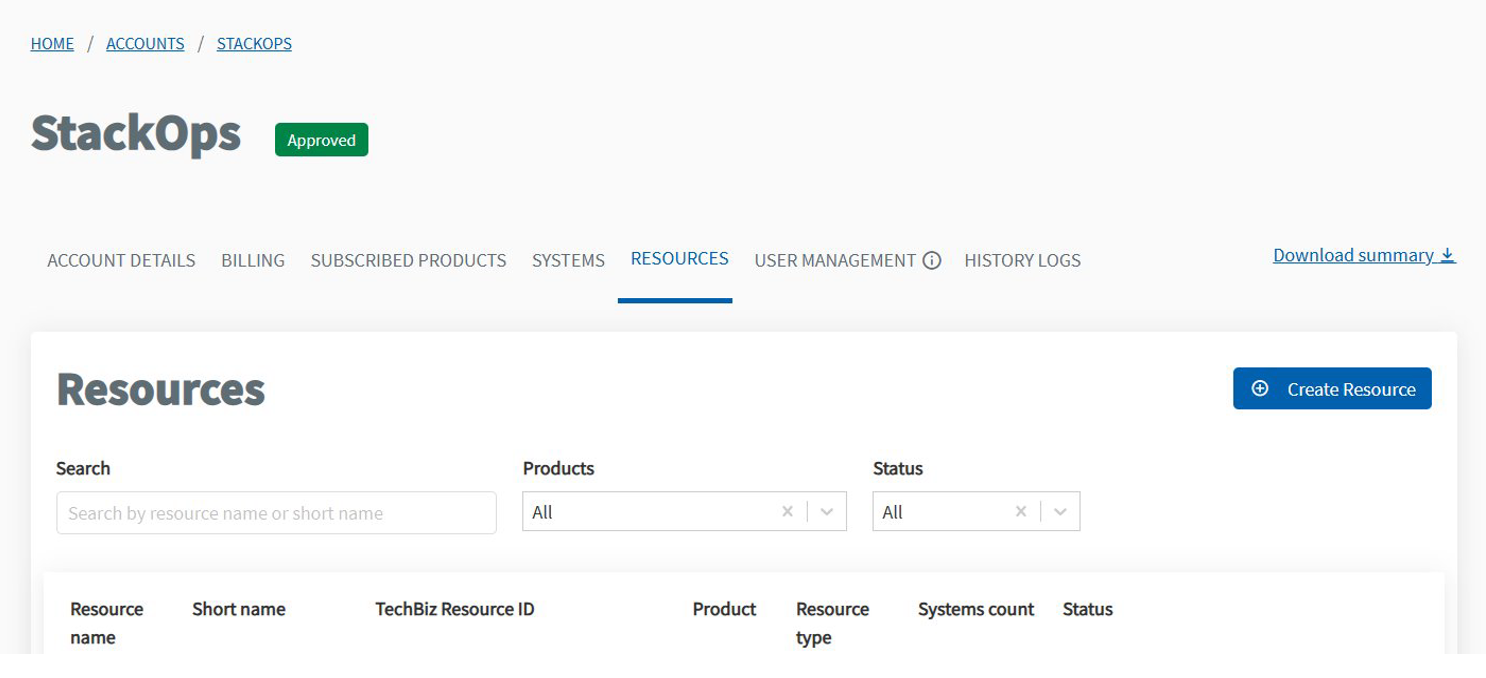The width and height of the screenshot is (1486, 678).
Task: View the History Logs tab
Action: (1022, 260)
